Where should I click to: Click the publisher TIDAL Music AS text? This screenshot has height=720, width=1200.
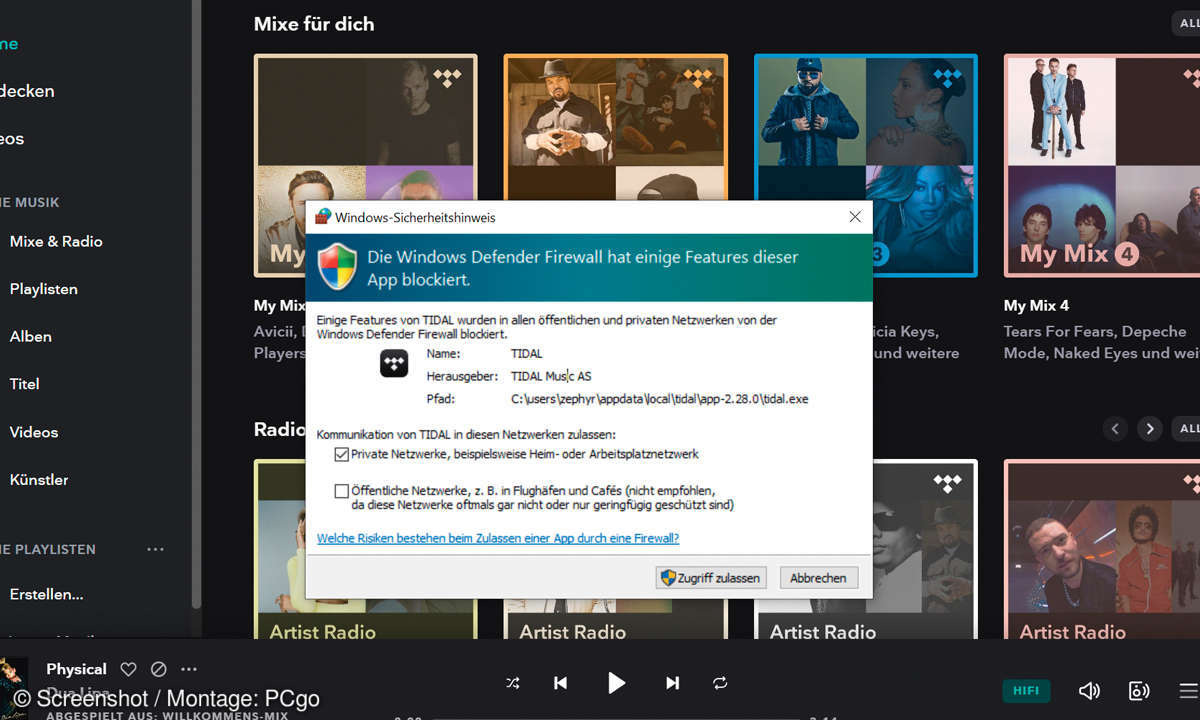pyautogui.click(x=550, y=376)
